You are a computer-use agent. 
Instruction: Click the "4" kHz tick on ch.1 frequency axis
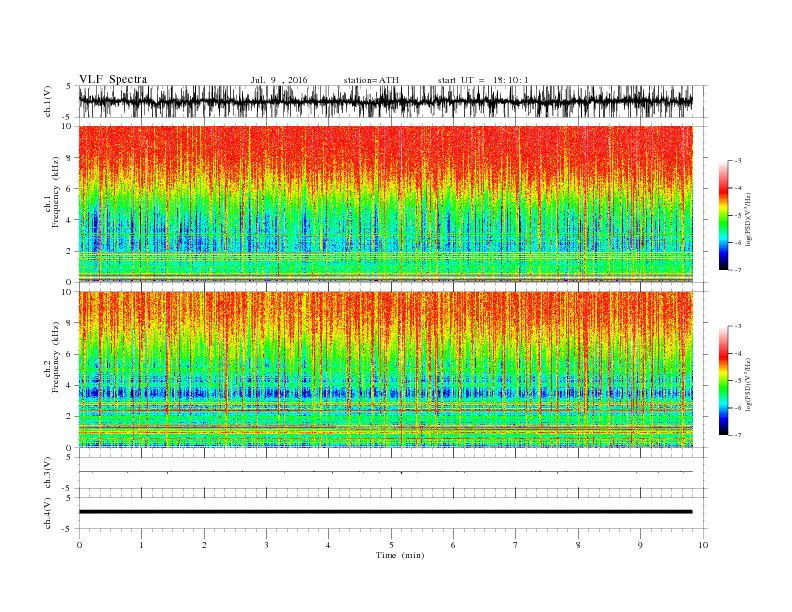[70, 220]
